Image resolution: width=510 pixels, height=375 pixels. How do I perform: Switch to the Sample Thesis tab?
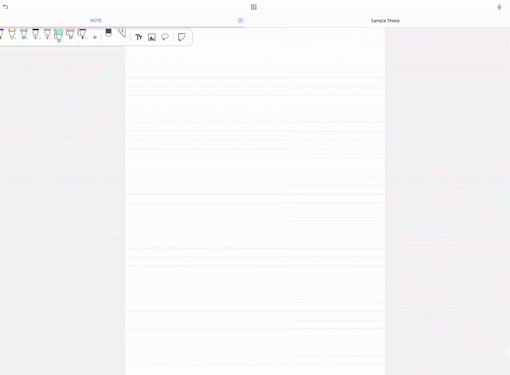[385, 21]
